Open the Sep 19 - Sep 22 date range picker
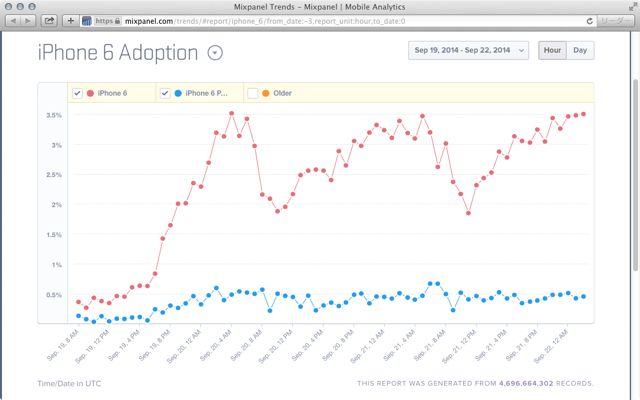640x400 pixels. tap(468, 50)
